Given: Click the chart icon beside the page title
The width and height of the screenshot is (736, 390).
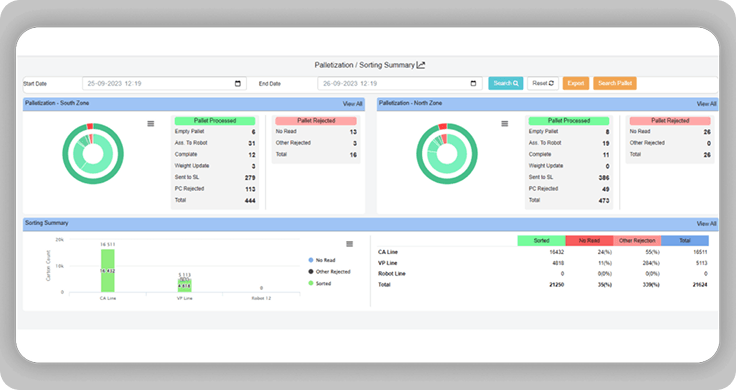Looking at the screenshot, I should tap(421, 65).
